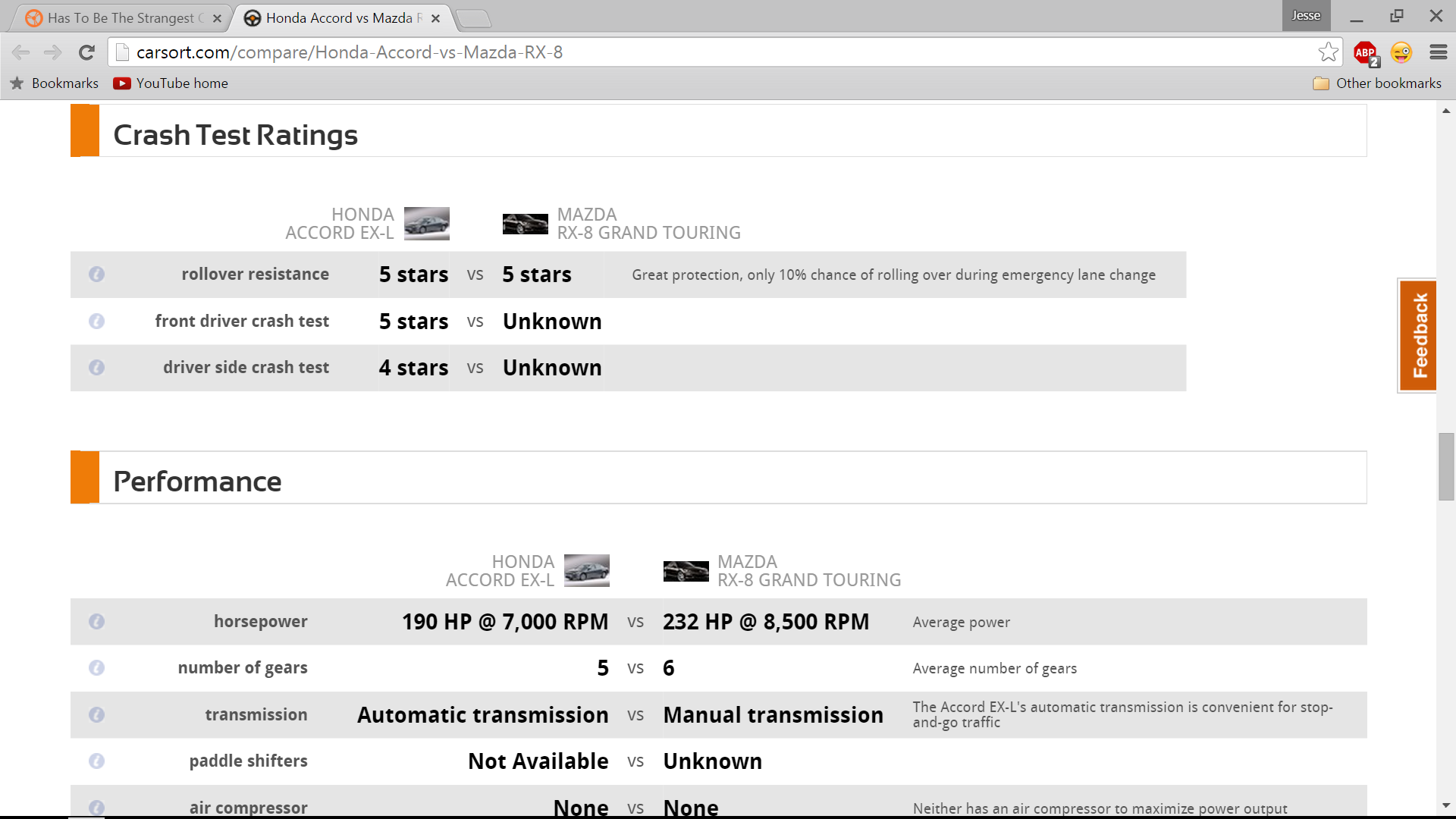Click '4 stars' driver side value

(x=413, y=368)
